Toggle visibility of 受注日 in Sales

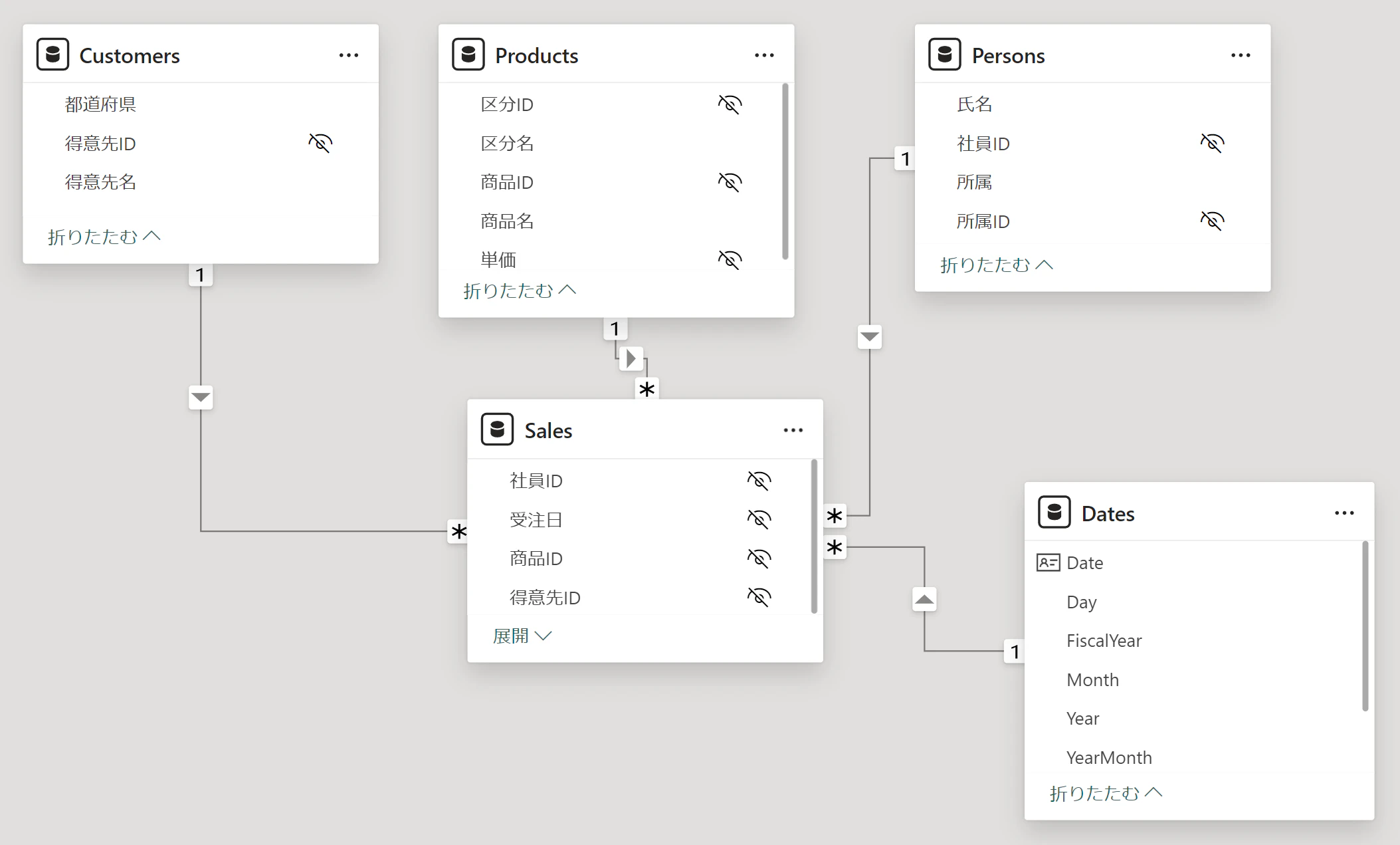point(759,519)
